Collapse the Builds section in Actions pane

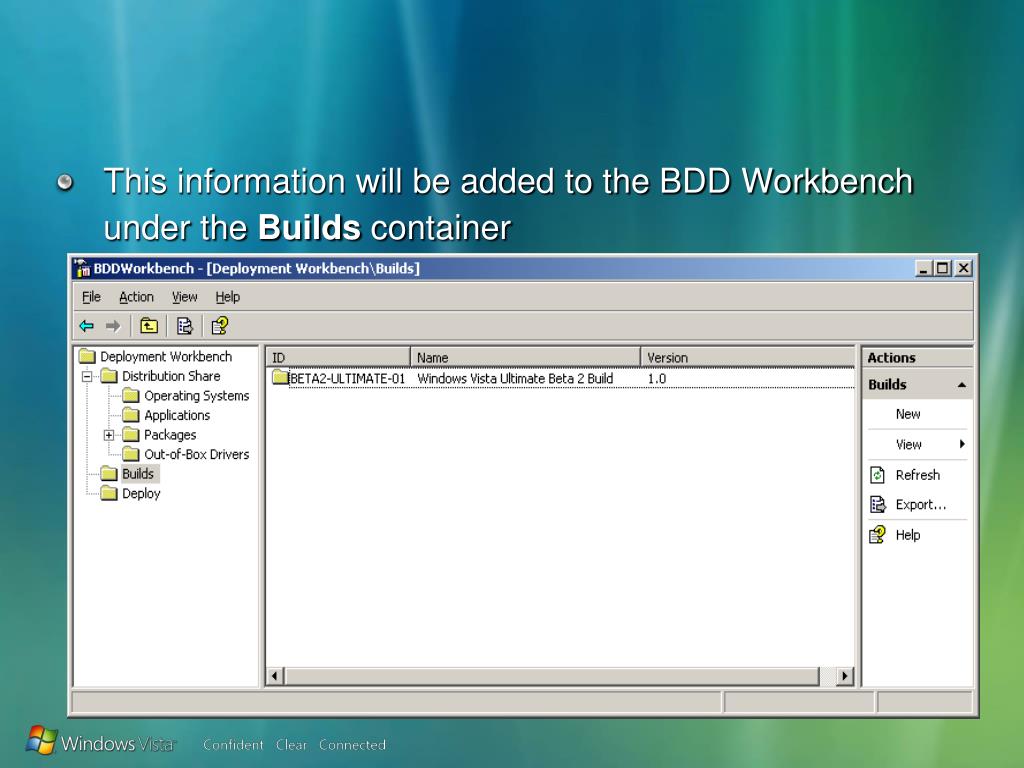(x=961, y=385)
